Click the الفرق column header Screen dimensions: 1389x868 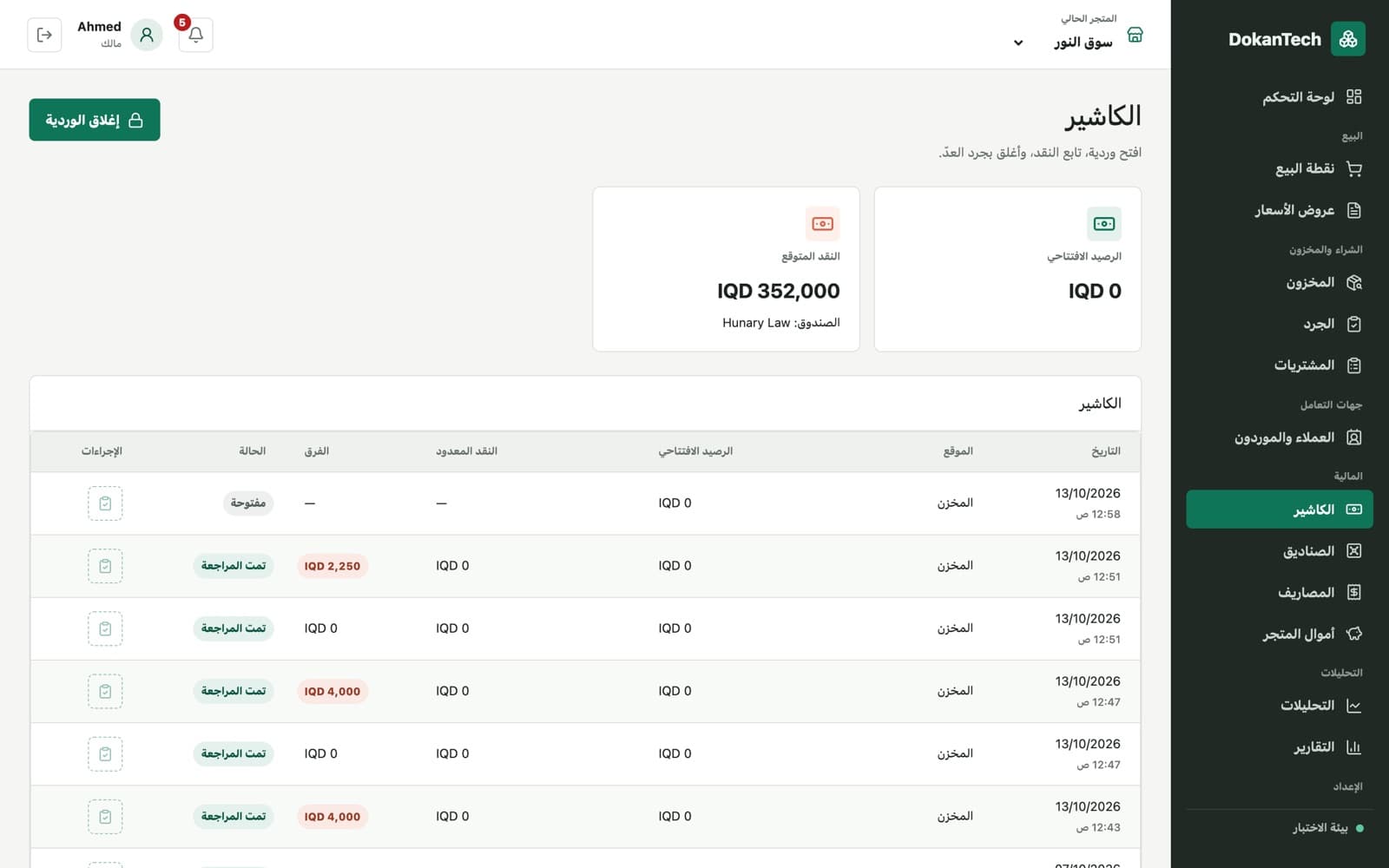[x=317, y=451]
